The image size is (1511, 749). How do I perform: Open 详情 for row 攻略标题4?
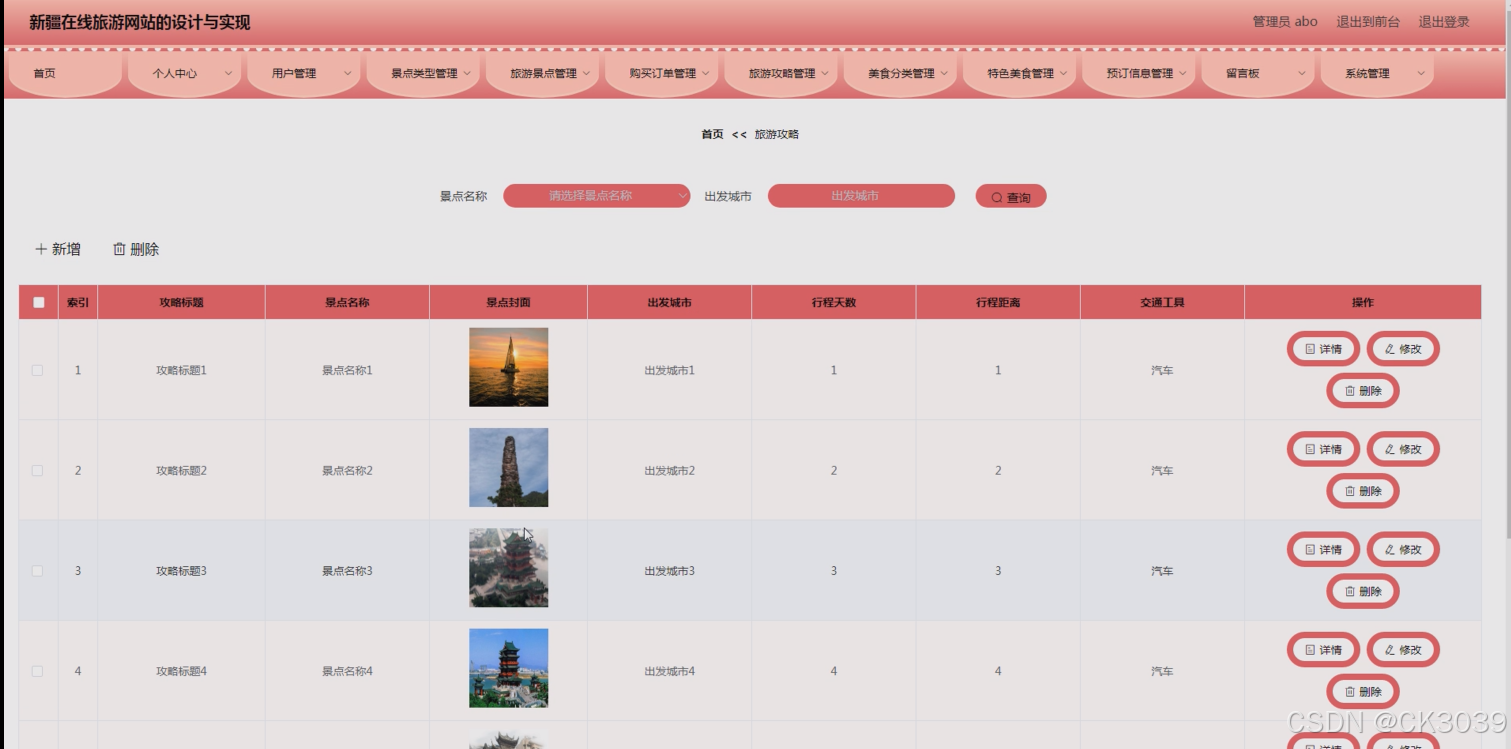coord(1323,649)
